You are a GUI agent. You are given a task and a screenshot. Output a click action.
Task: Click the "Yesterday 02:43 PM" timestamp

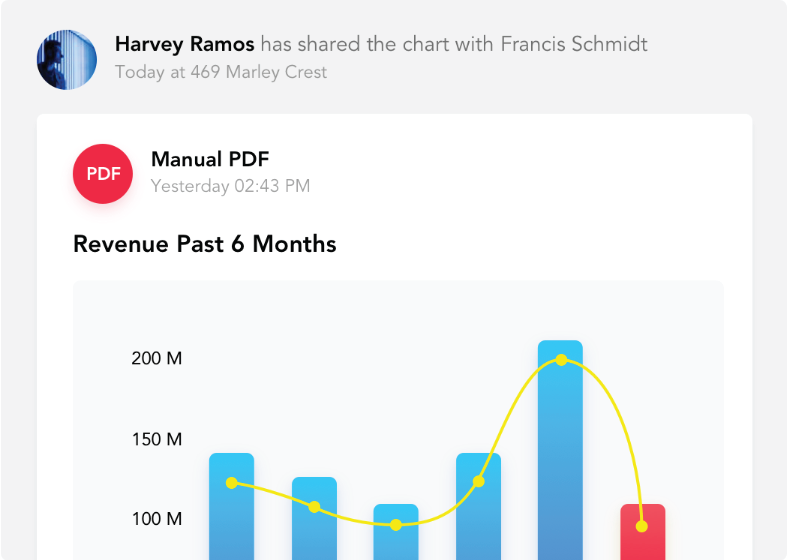point(230,186)
